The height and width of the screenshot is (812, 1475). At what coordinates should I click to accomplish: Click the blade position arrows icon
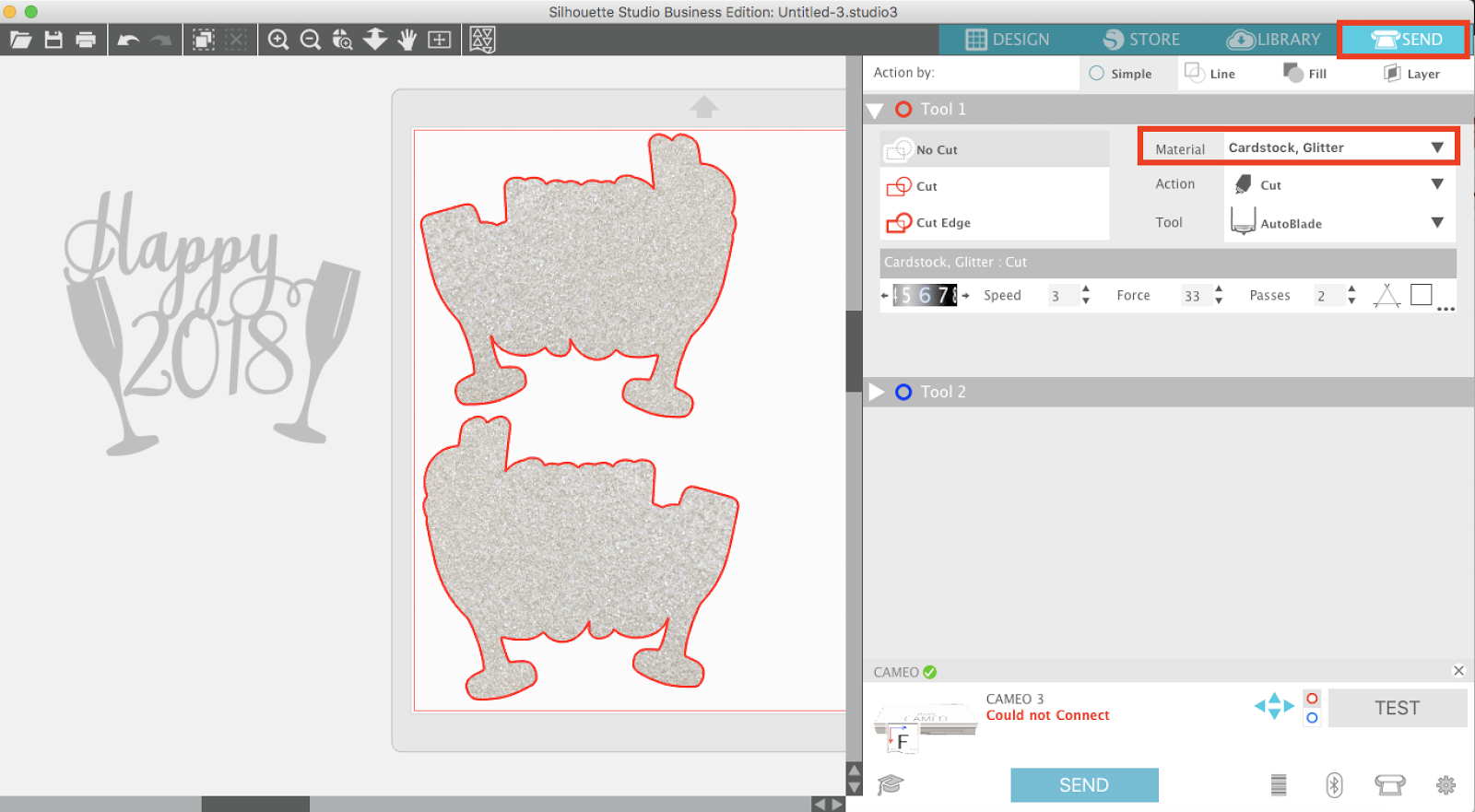[x=1274, y=706]
